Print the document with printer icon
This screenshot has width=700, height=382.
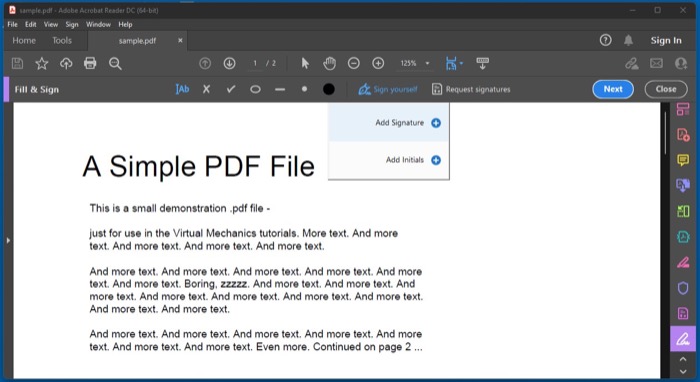click(x=90, y=63)
